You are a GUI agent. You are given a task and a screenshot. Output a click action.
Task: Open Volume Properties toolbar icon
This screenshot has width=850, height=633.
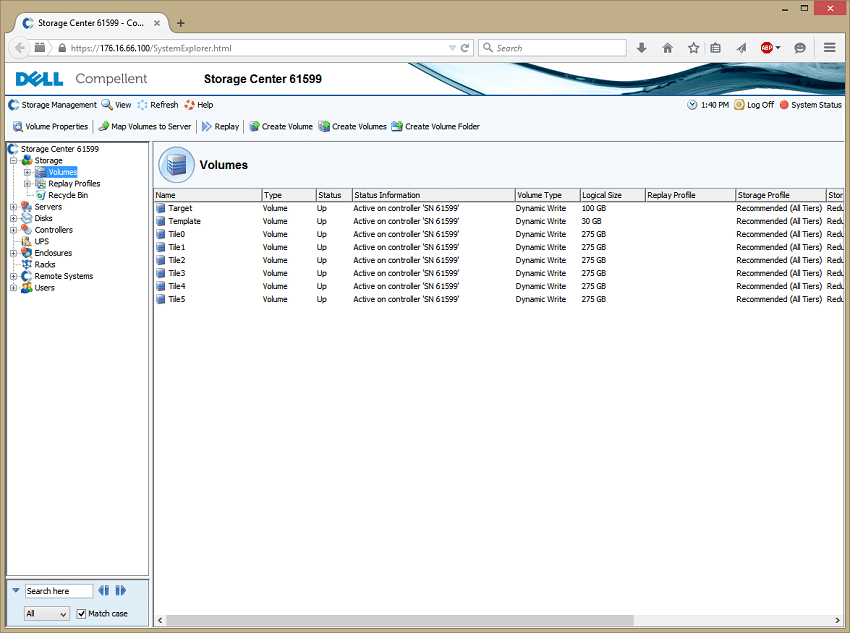pyautogui.click(x=17, y=126)
